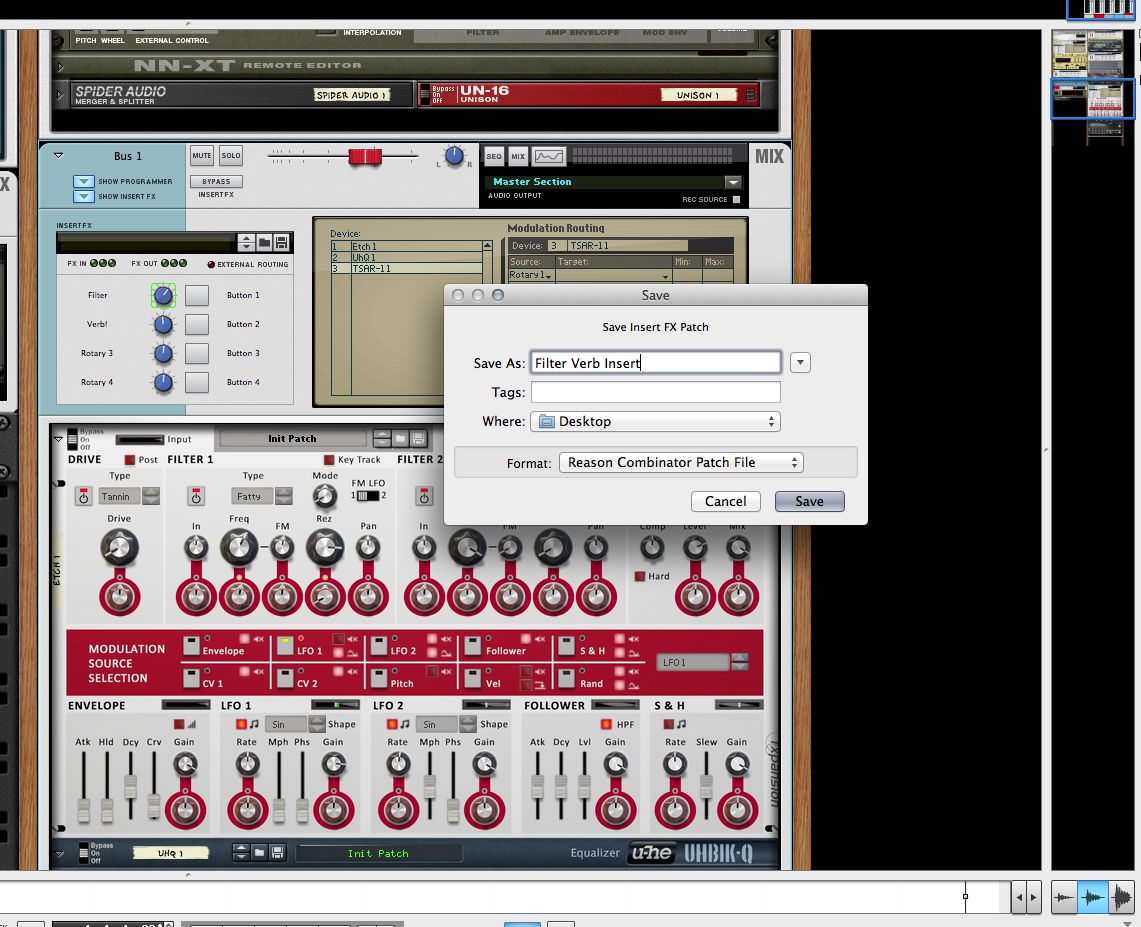This screenshot has height=927, width=1141.
Task: Open the UHQ 1 browse patch folder icon
Action: click(259, 852)
